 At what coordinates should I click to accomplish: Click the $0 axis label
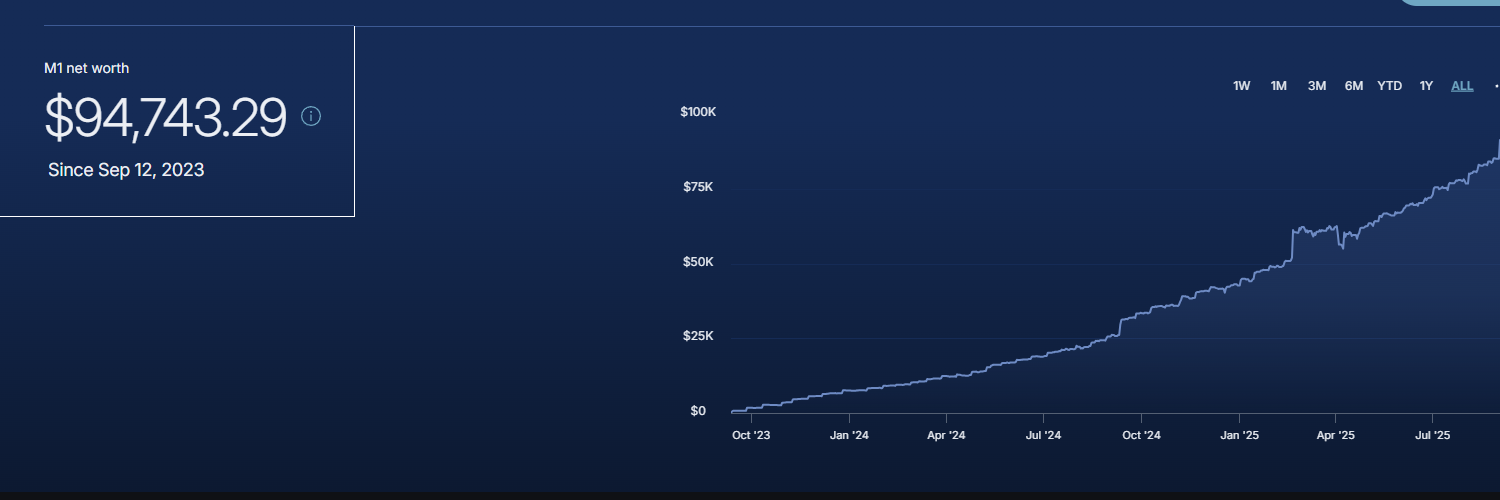(698, 411)
